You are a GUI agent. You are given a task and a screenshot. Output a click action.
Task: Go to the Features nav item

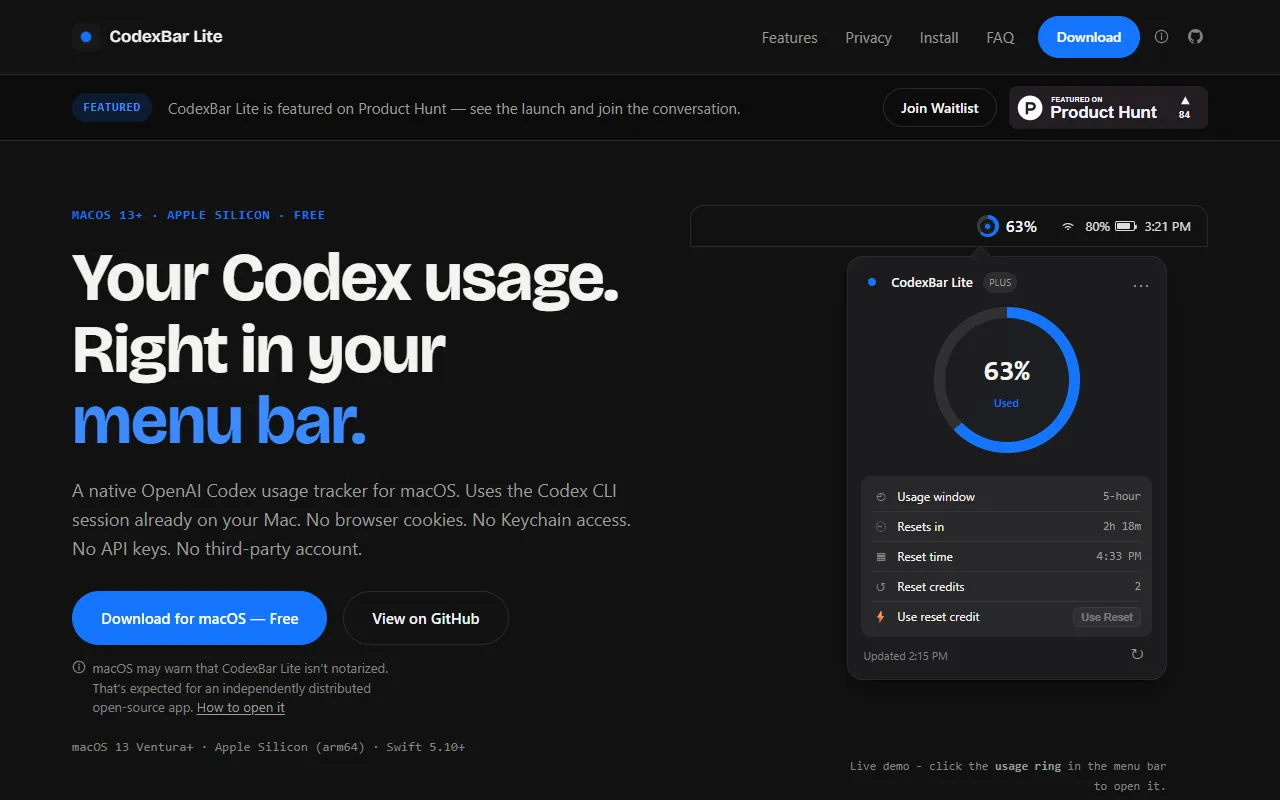coord(789,38)
